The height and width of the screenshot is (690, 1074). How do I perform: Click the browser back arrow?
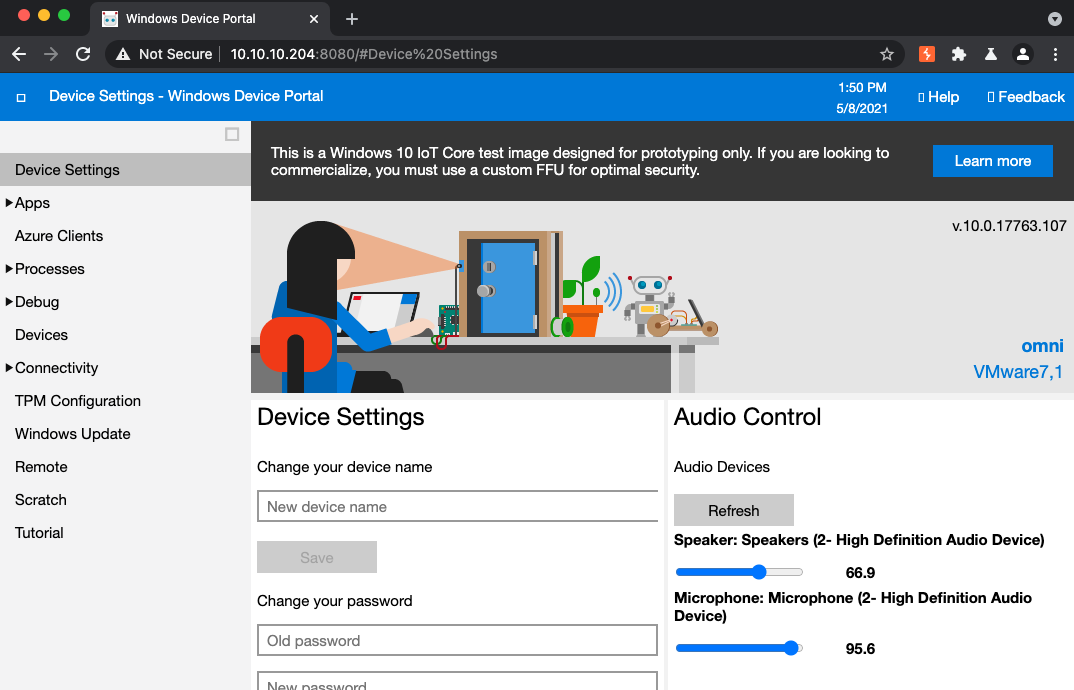pos(18,54)
